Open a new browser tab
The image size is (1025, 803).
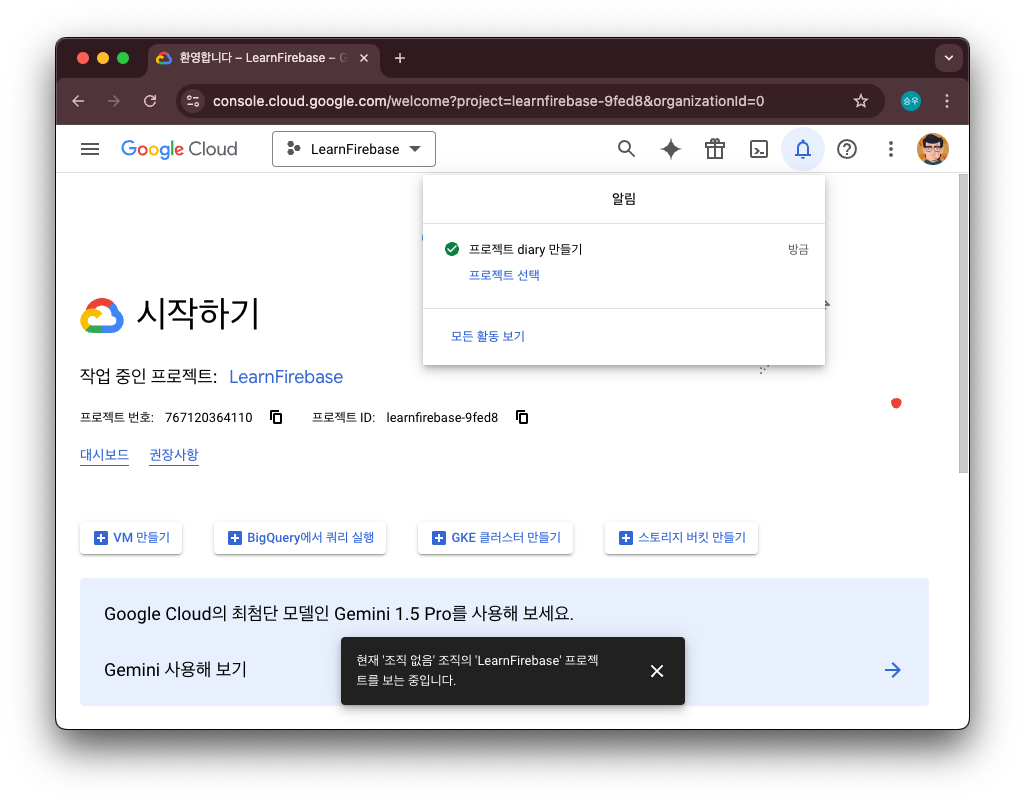400,58
